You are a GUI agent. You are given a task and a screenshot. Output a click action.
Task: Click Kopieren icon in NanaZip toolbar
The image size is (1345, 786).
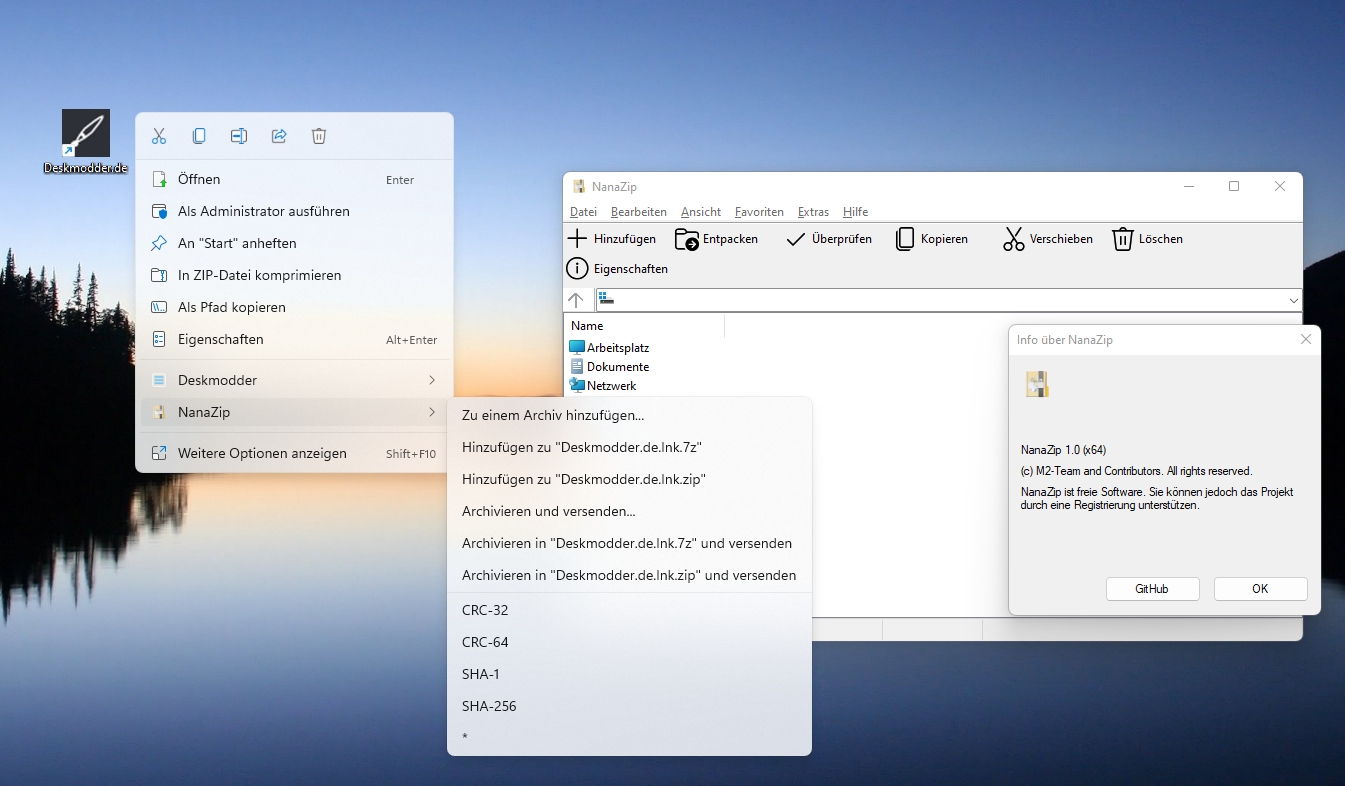tap(905, 239)
